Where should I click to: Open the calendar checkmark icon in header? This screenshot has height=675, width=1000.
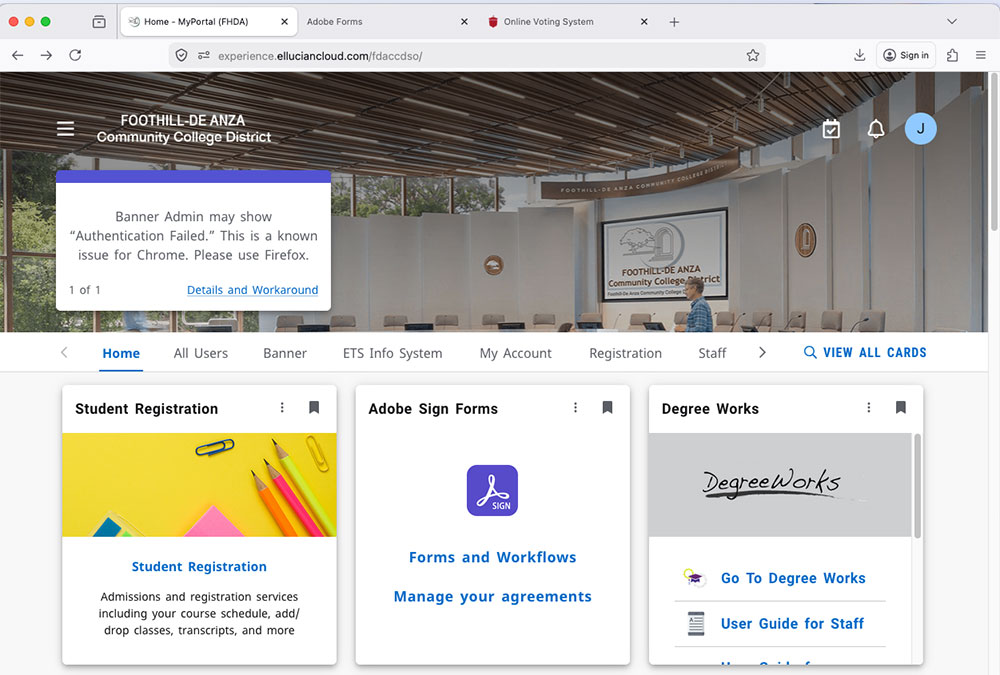coord(831,129)
